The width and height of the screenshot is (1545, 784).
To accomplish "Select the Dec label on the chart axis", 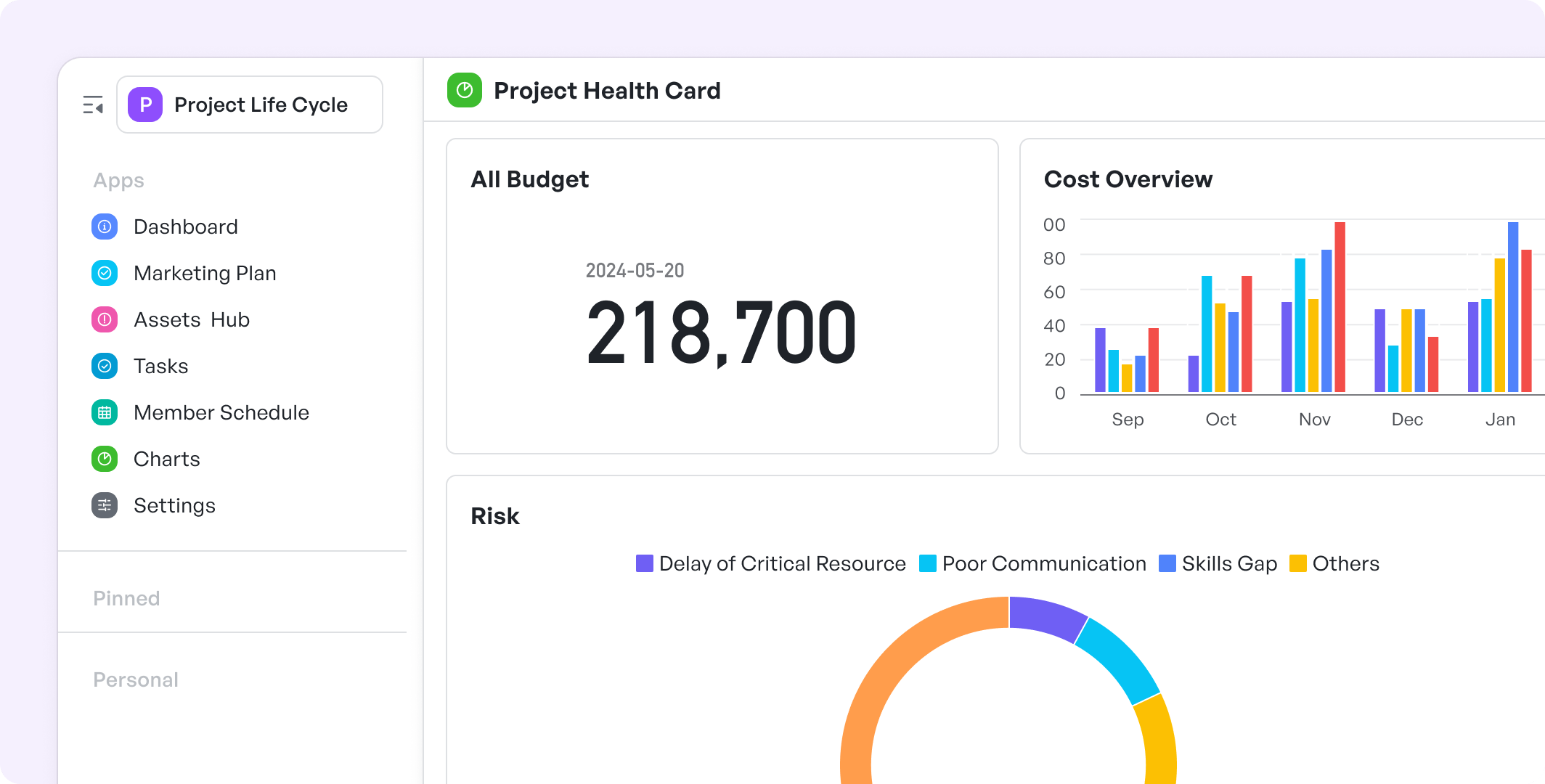I will click(1407, 420).
